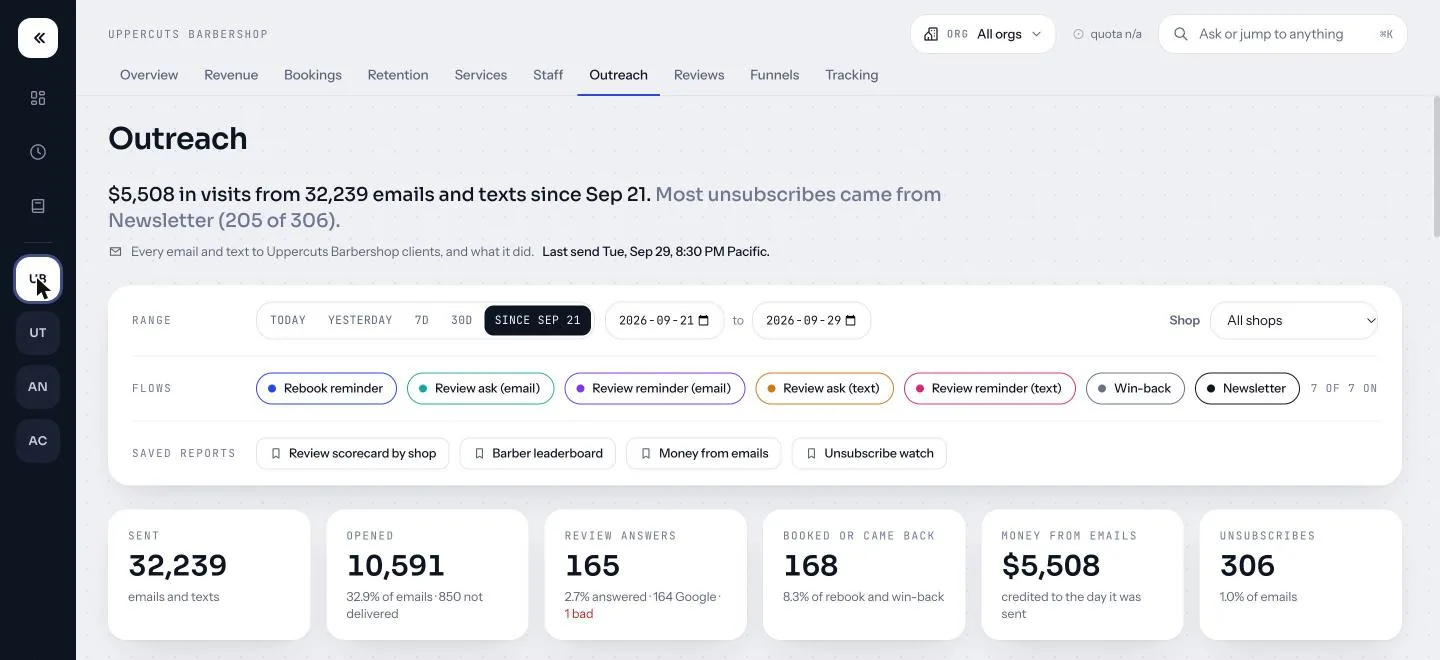Click the search magnifier icon
This screenshot has width=1440, height=660.
(x=1180, y=34)
